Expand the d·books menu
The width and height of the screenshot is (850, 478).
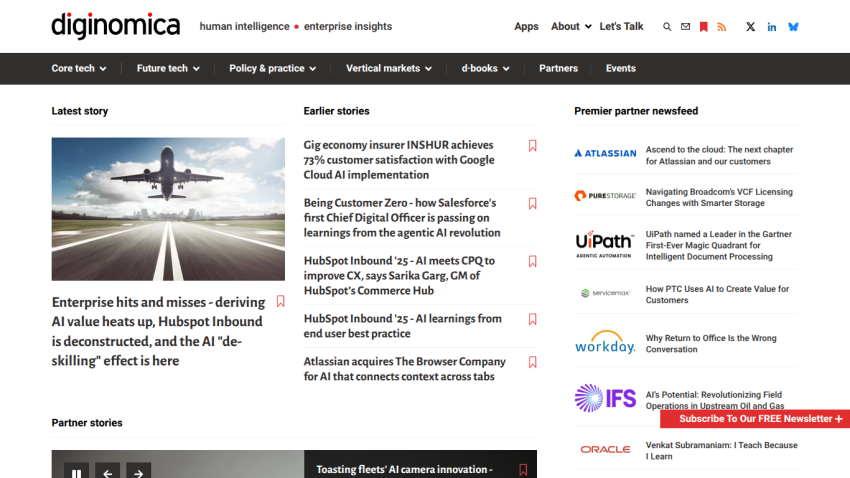point(485,68)
